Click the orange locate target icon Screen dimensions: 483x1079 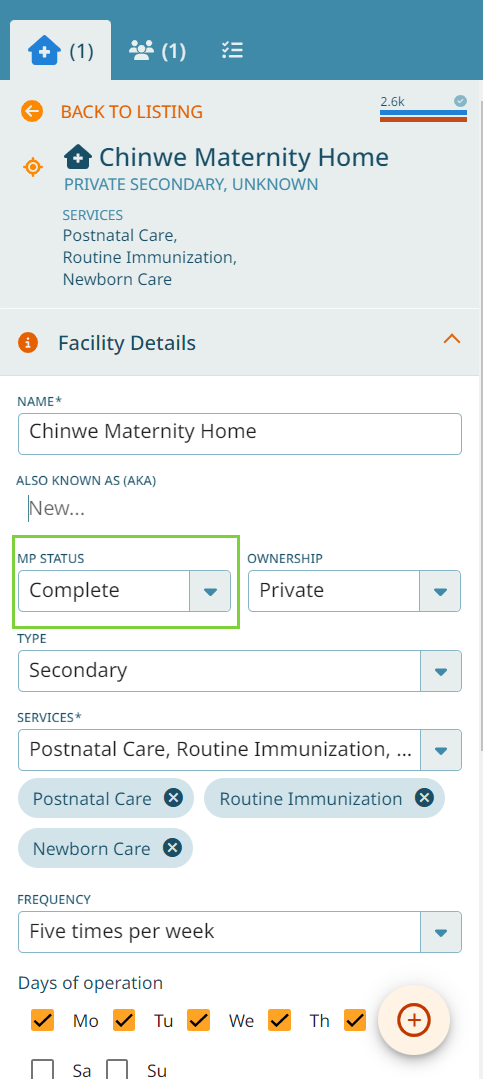[x=33, y=167]
